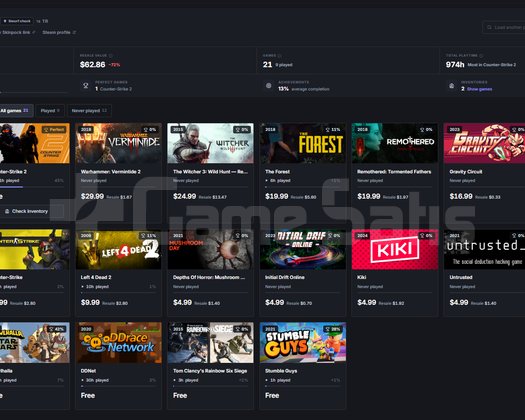Image resolution: width=525 pixels, height=420 pixels.
Task: Open the external-link icon beside Skinpock link
Action: coord(34,32)
